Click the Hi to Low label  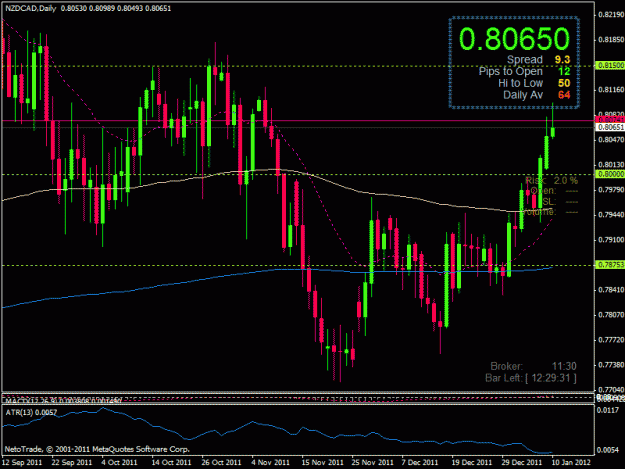[520, 83]
